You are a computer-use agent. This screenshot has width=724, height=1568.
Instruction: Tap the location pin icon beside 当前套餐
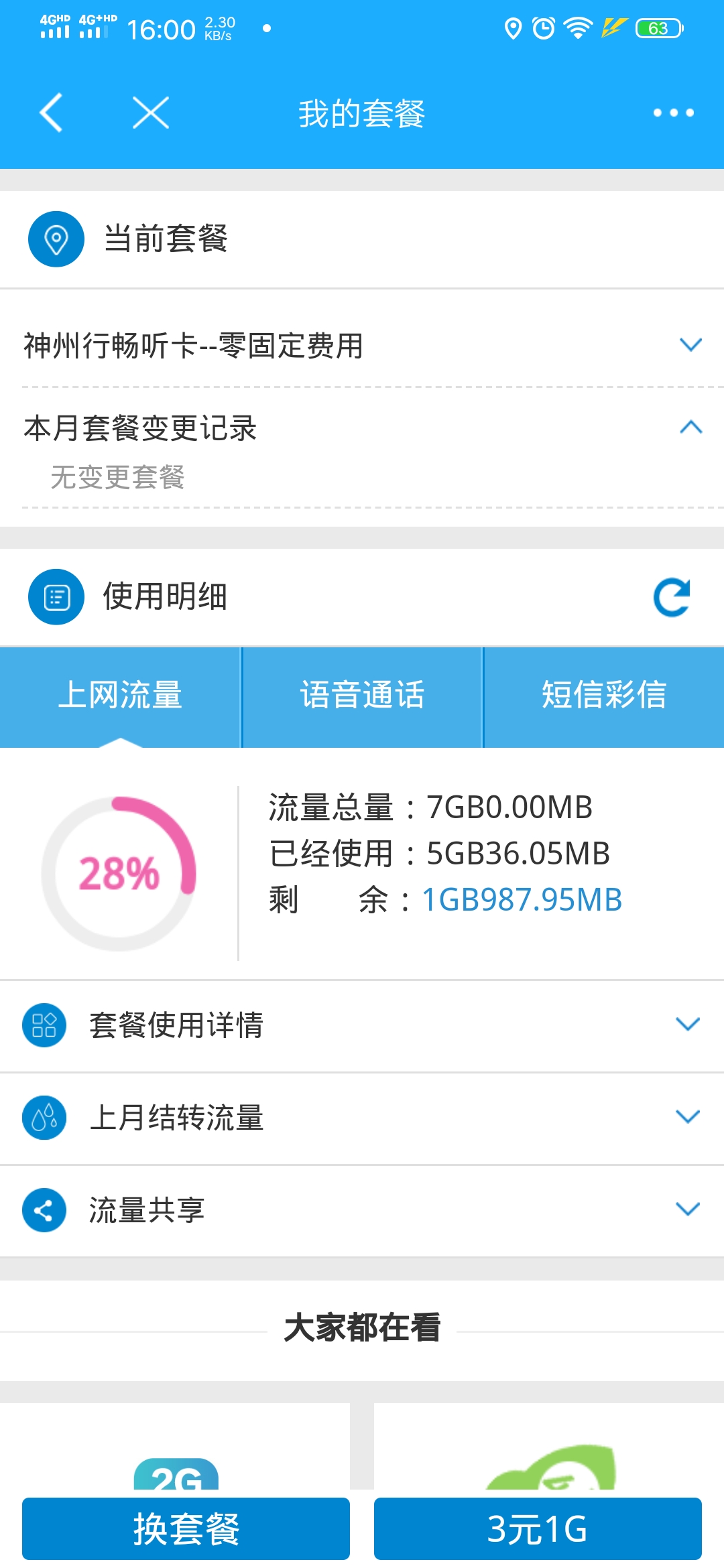pos(56,239)
